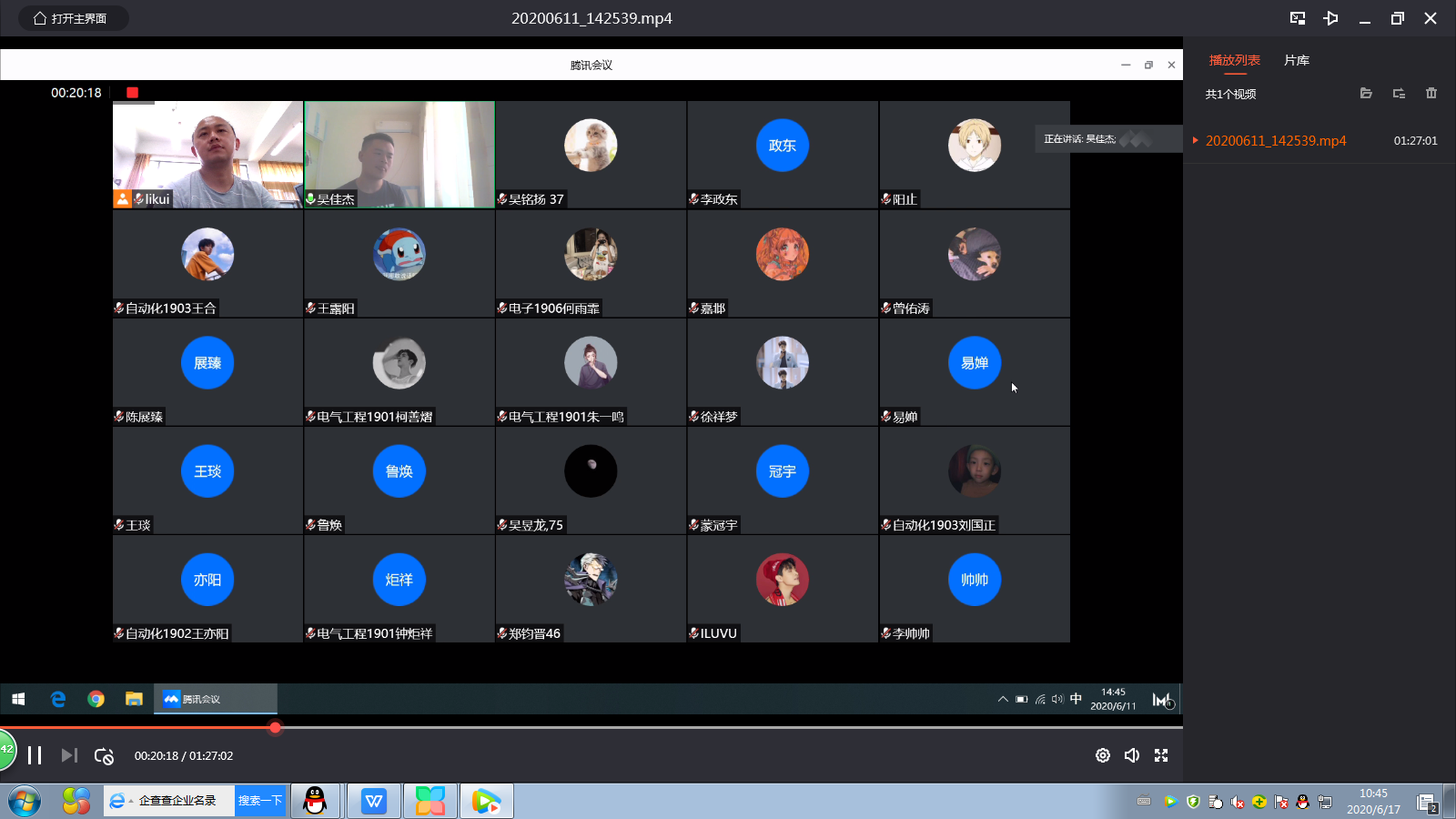Expand the arrow beside 20200611_142539.mp4

(1195, 140)
